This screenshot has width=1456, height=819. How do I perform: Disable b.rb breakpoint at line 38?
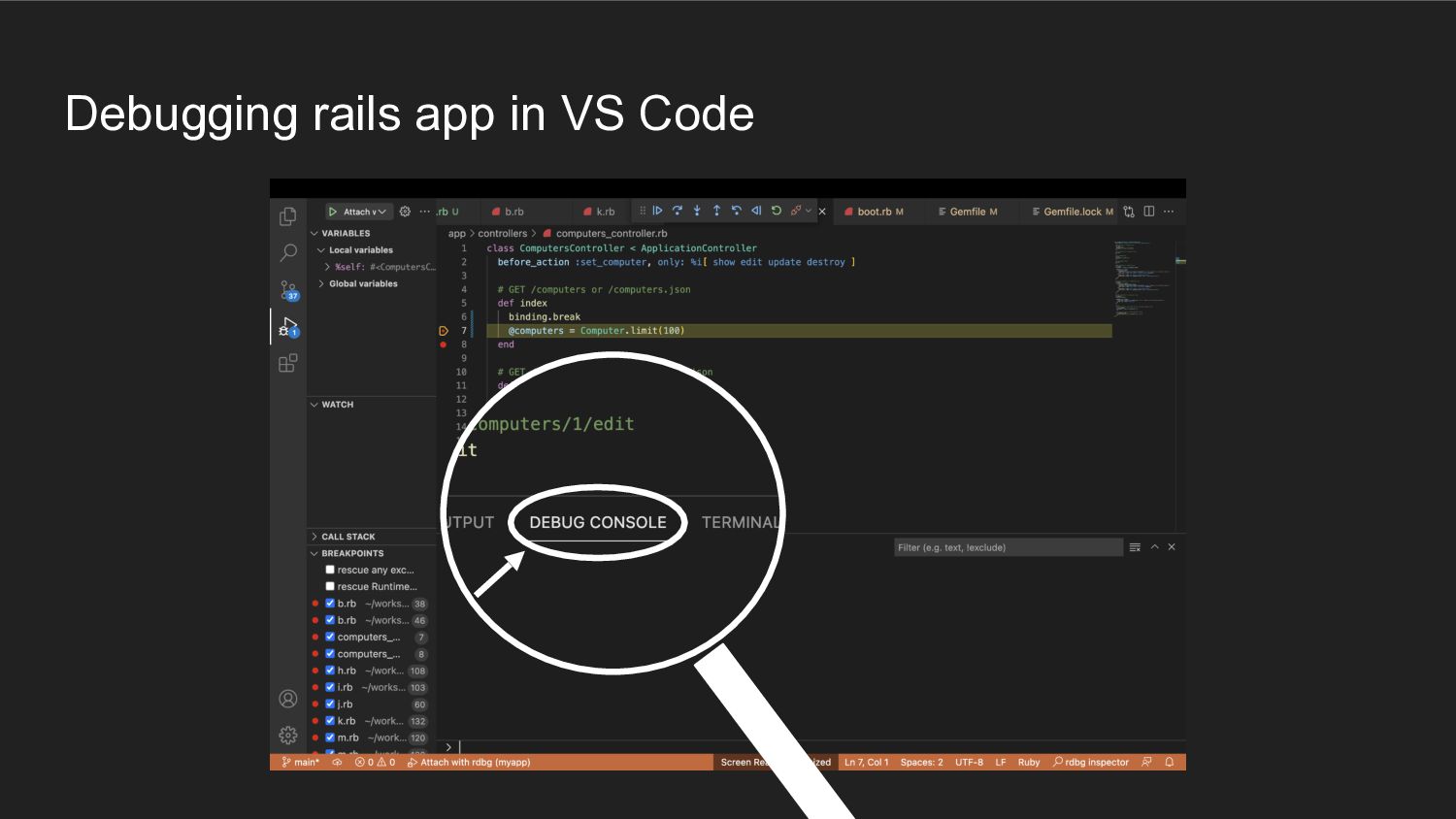[330, 604]
